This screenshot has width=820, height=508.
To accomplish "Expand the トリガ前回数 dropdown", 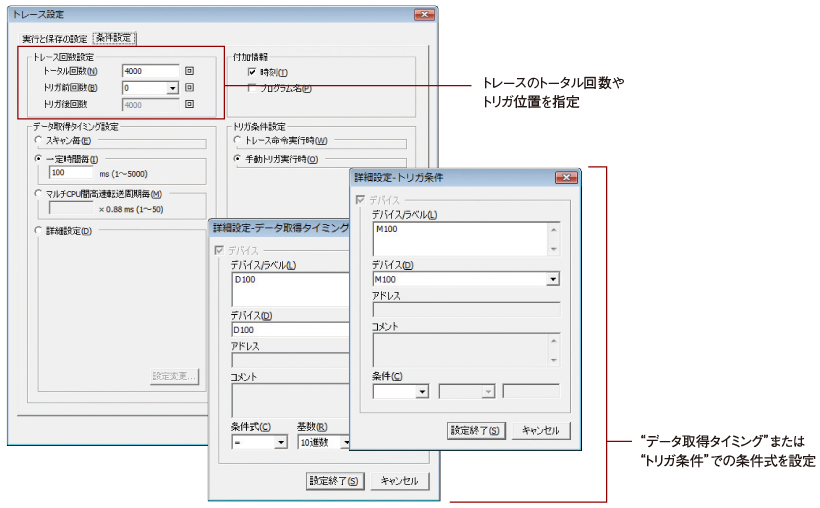I will click(x=173, y=88).
